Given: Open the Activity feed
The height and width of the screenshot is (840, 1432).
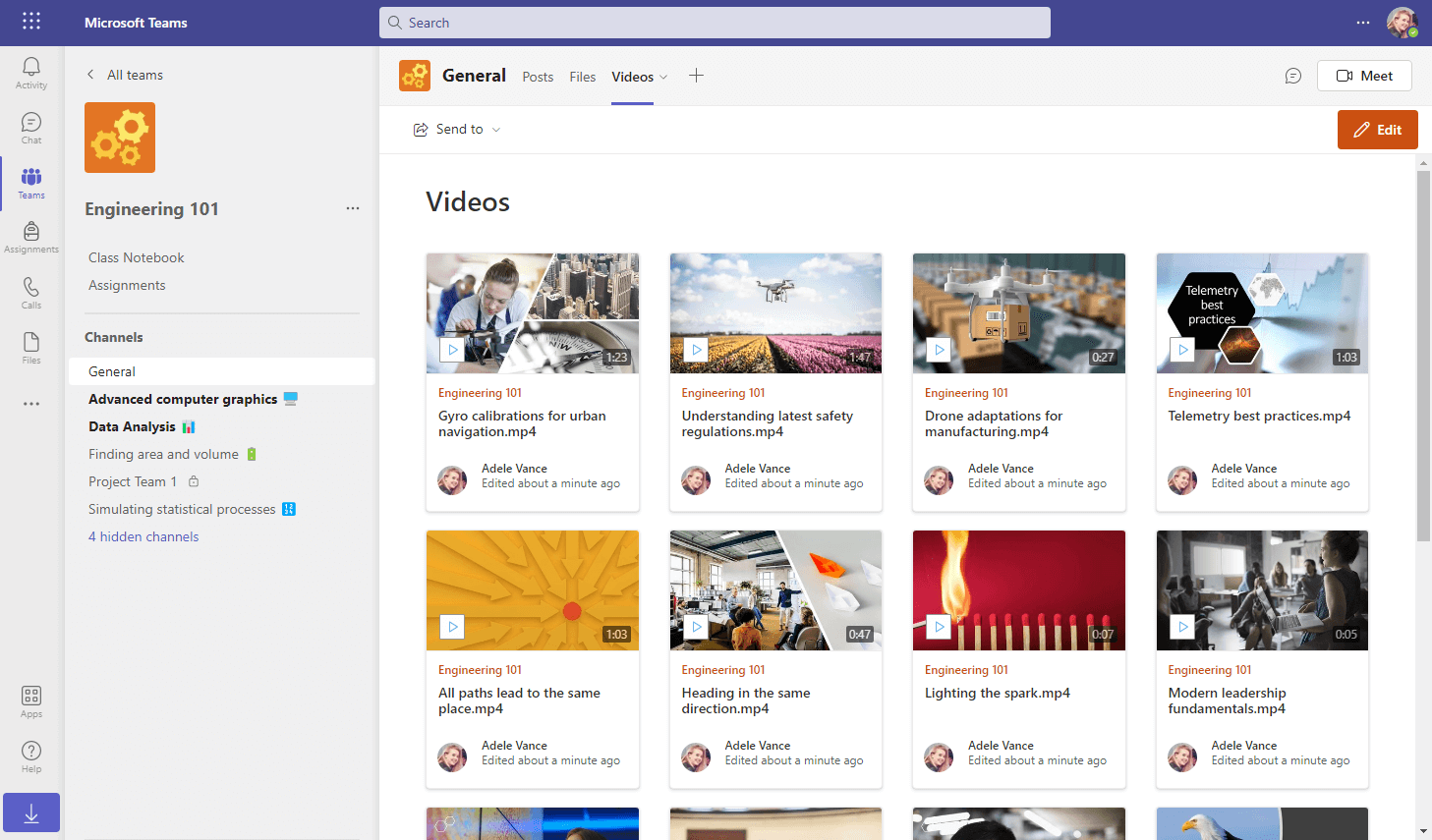Looking at the screenshot, I should point(30,72).
